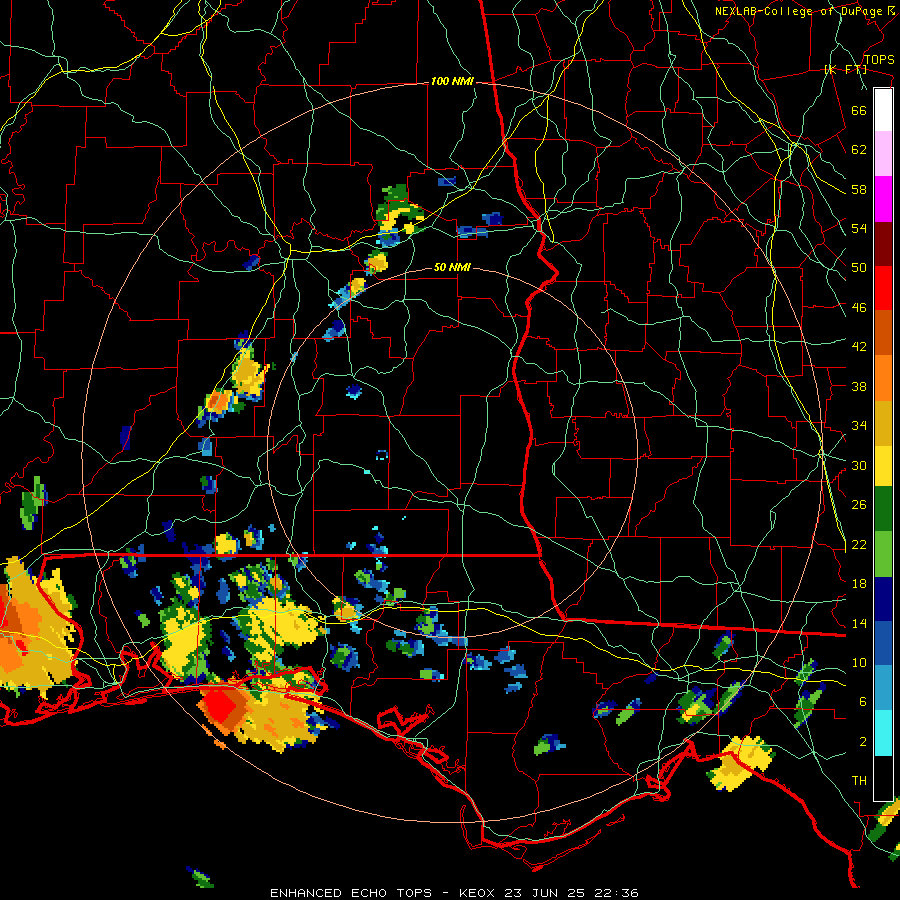Click the light blue legend band
This screenshot has height=900, width=900.
(883, 688)
